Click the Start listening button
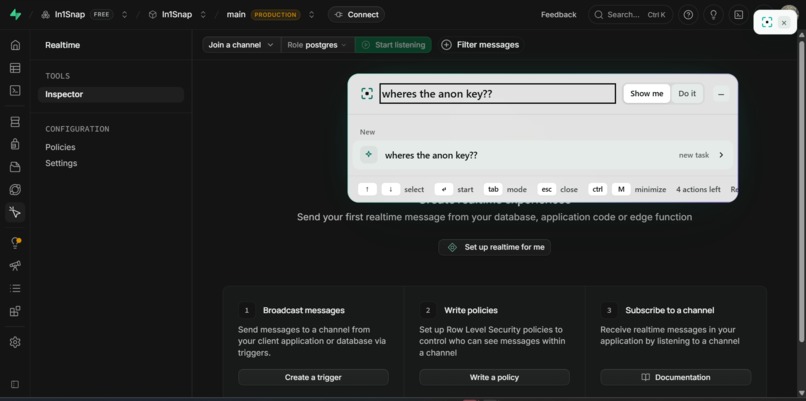The image size is (806, 401). (x=393, y=45)
